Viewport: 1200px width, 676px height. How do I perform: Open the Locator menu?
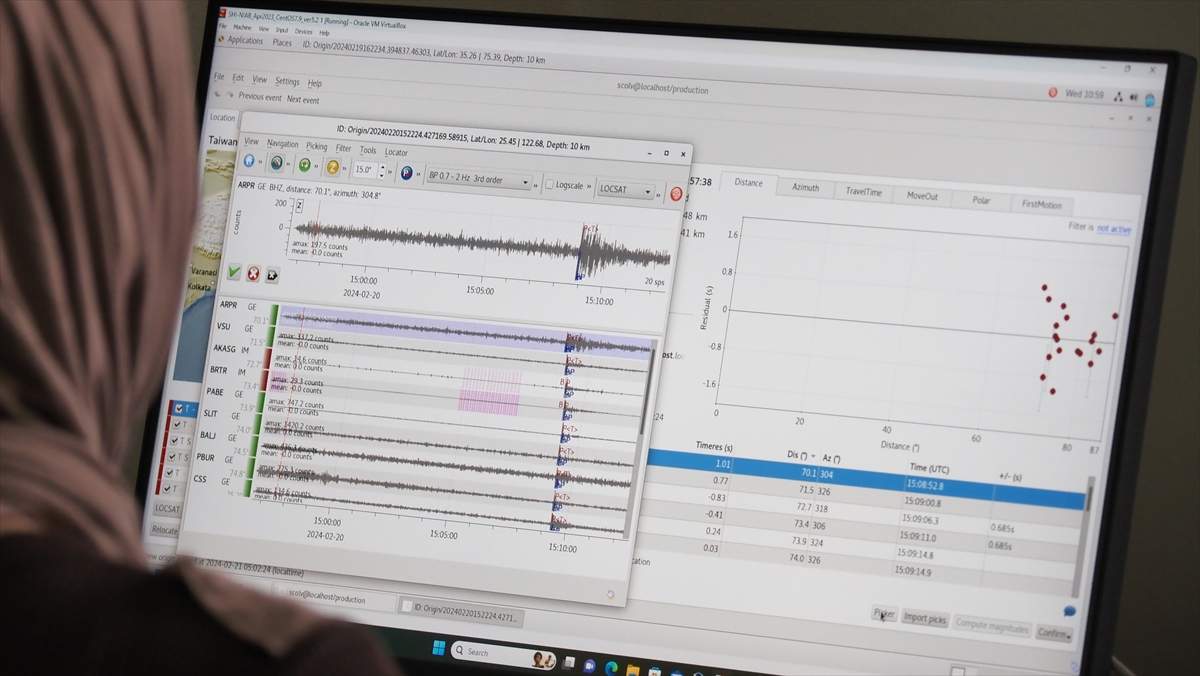pos(396,152)
